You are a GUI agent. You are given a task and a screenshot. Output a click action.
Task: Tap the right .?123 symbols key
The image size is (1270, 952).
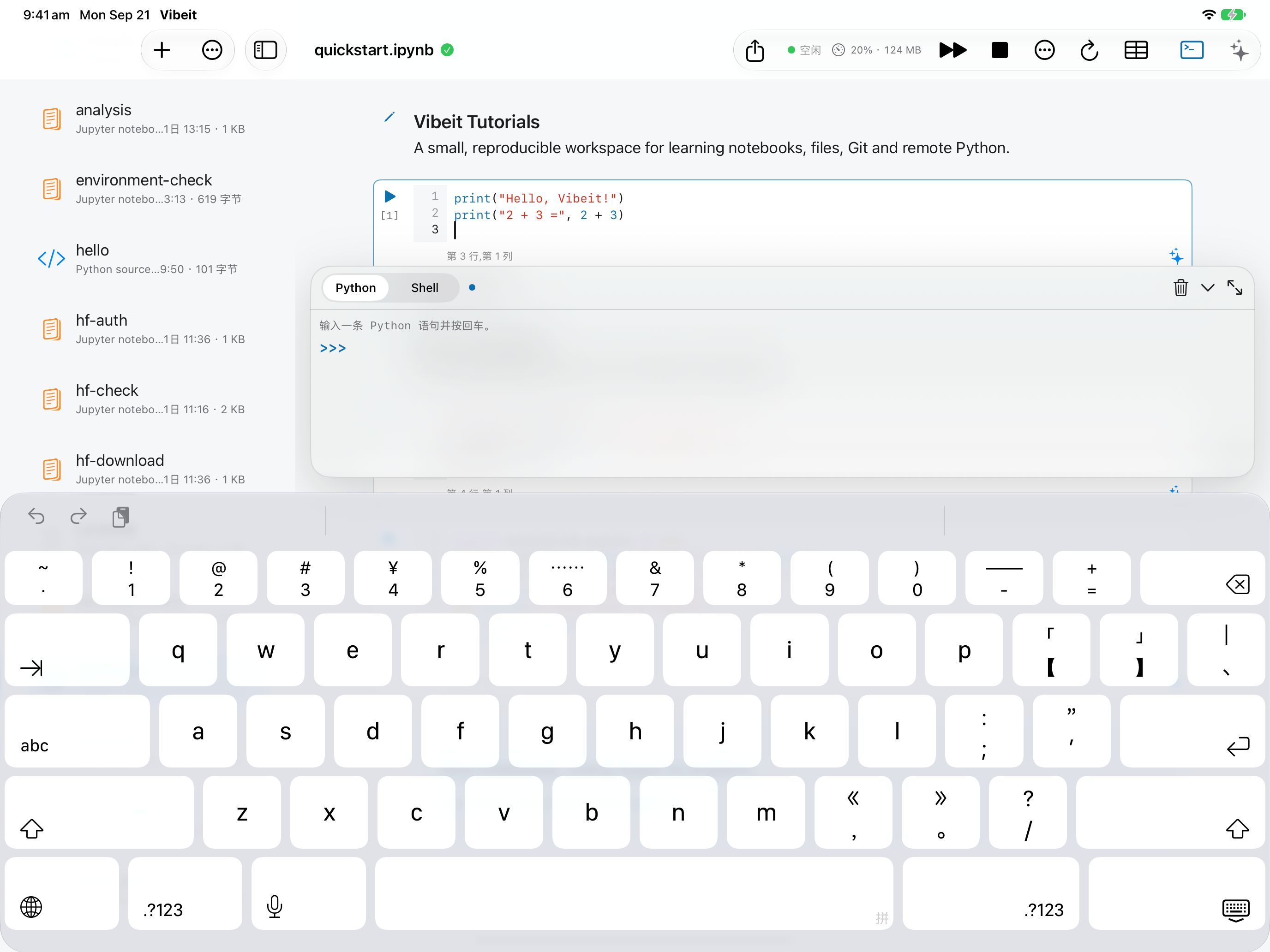coord(990,893)
